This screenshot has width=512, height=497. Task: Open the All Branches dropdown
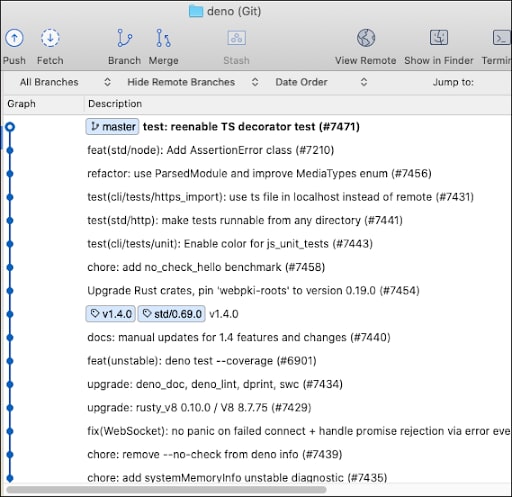tap(65, 82)
